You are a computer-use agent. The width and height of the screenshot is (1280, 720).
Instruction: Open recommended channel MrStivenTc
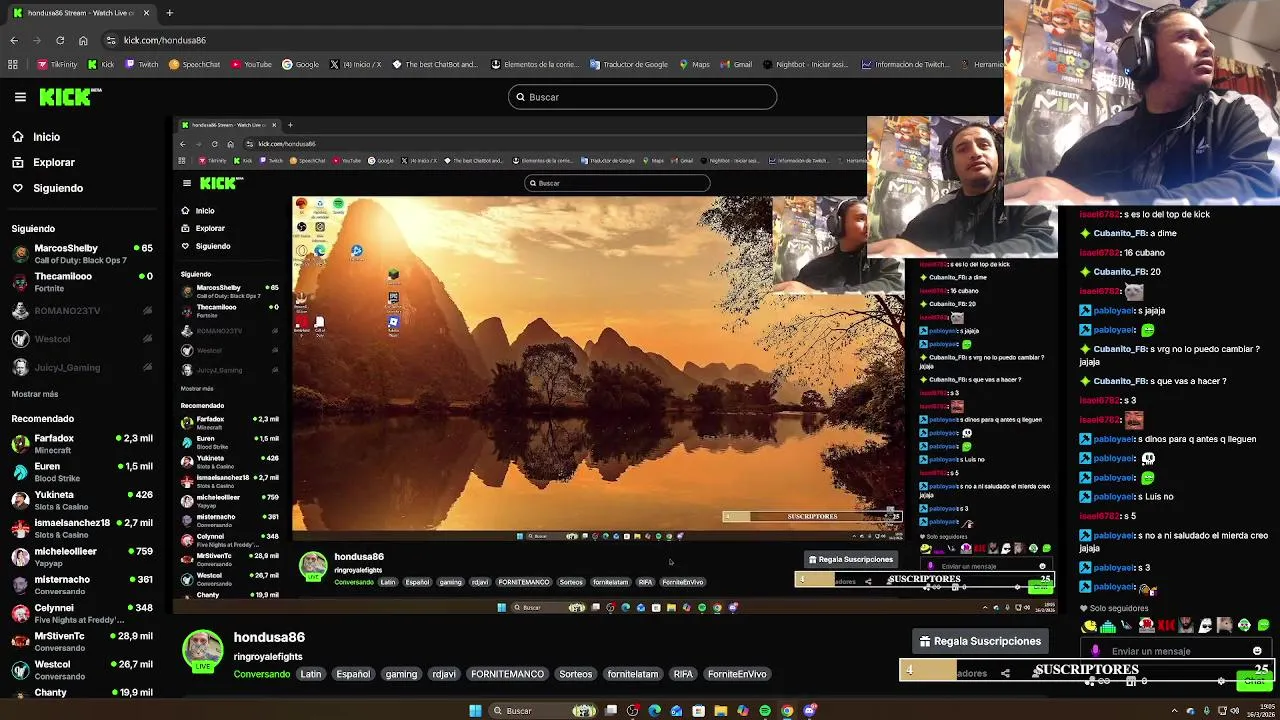(82, 641)
